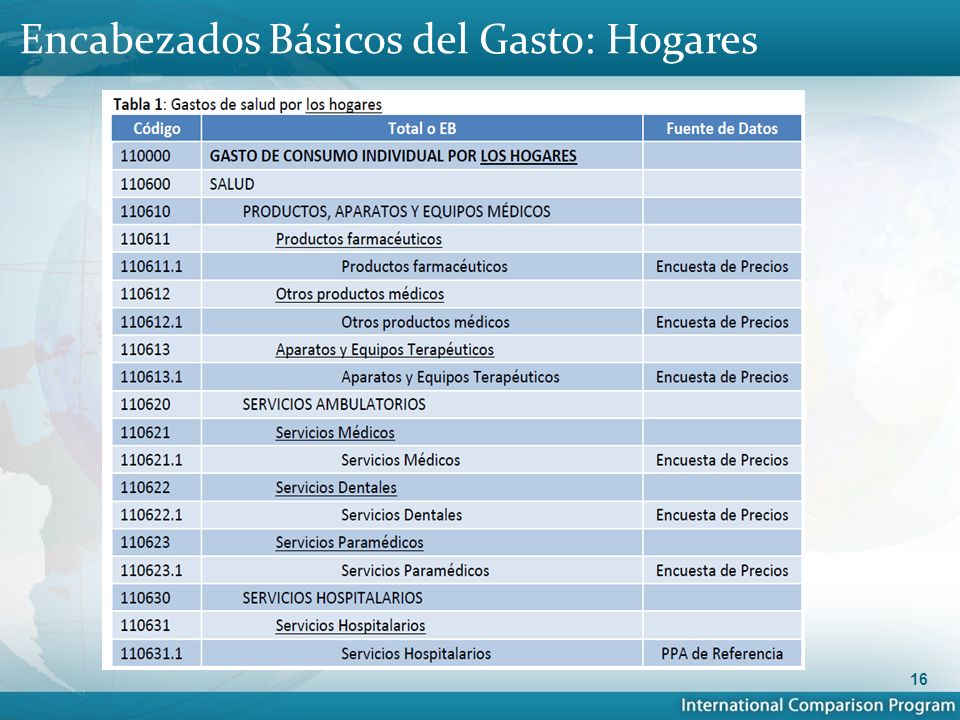Click the slide number 16

(918, 679)
